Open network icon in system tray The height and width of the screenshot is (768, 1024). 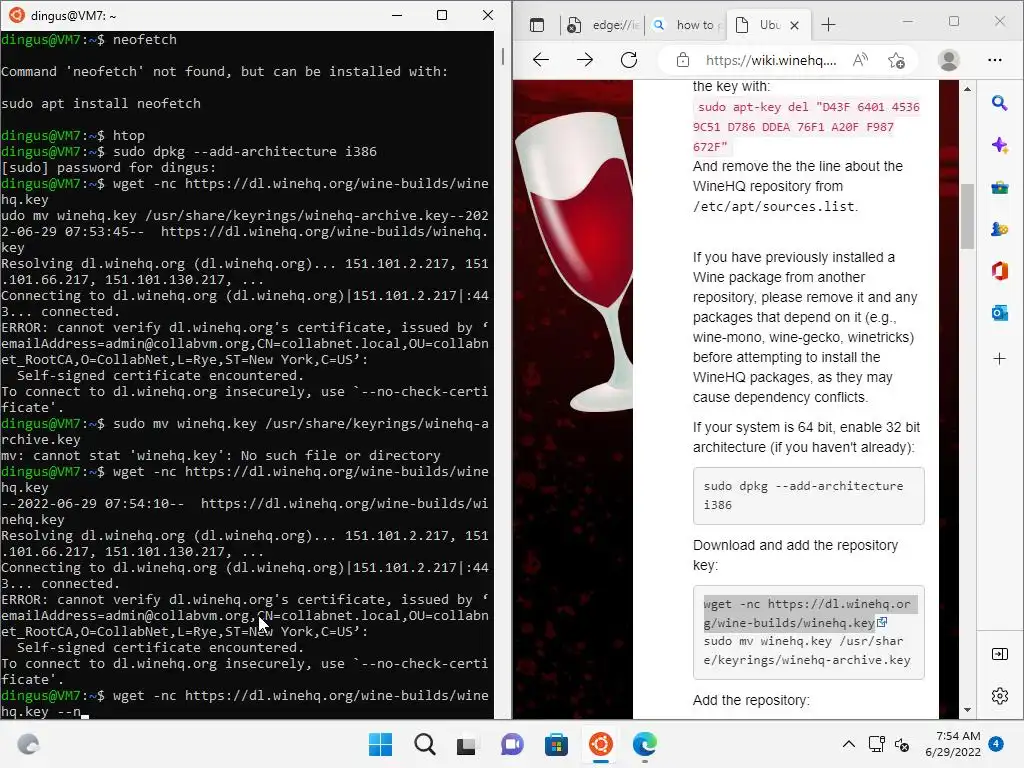(x=876, y=744)
